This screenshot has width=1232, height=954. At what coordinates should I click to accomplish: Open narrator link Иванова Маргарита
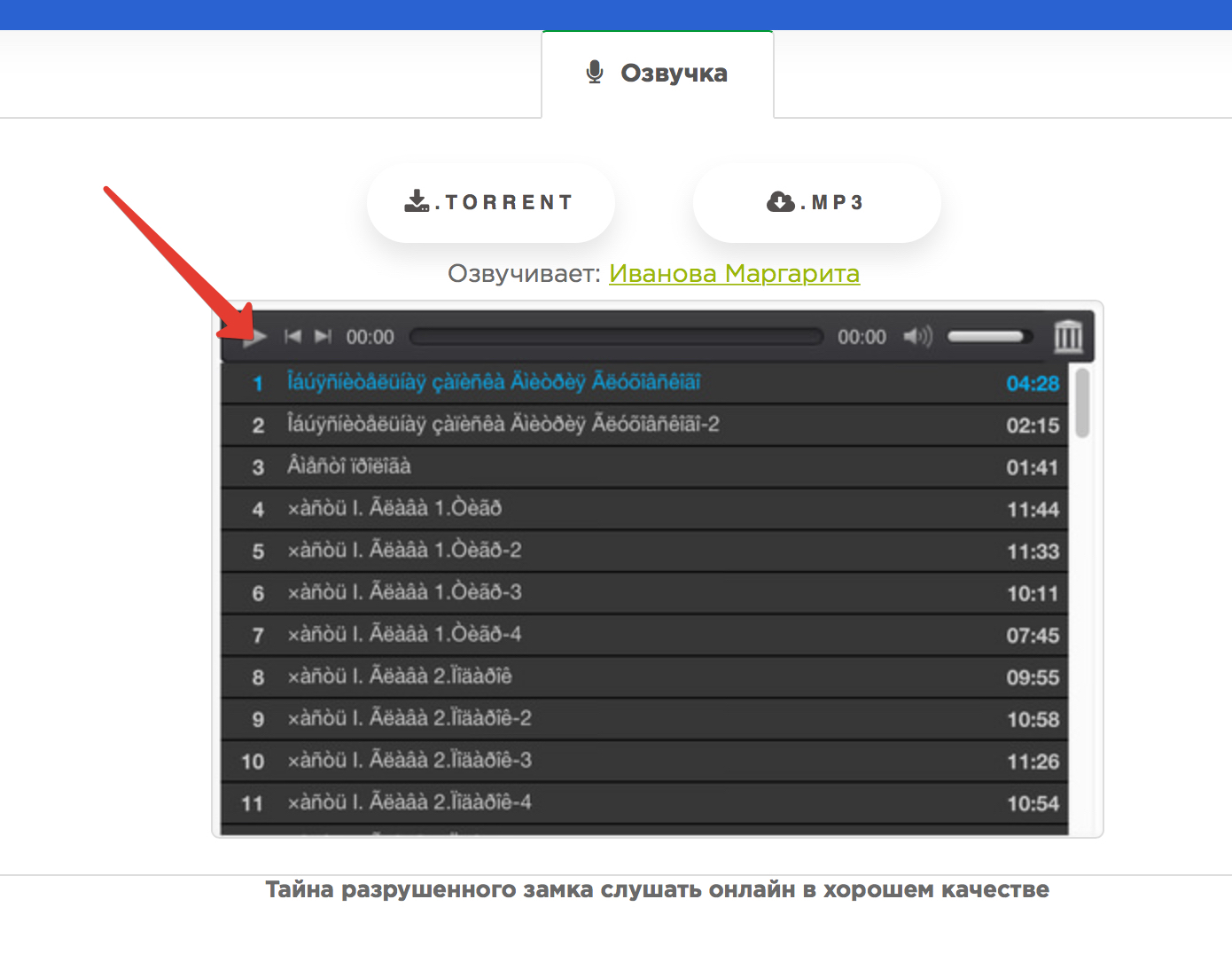(734, 273)
